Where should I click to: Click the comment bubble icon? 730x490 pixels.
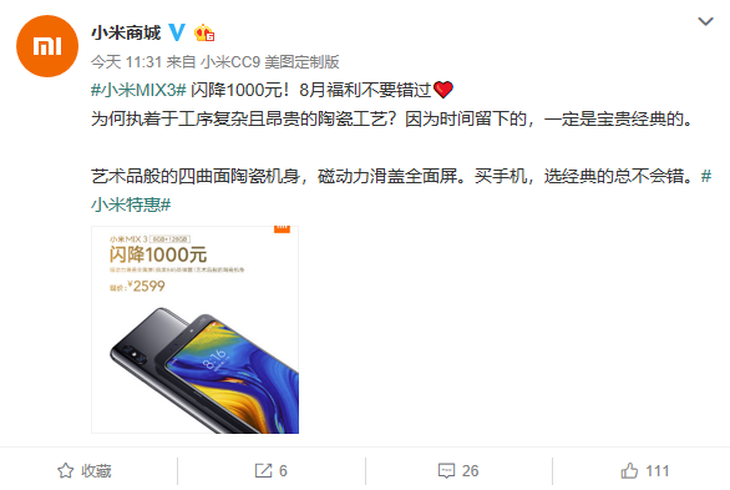446,471
